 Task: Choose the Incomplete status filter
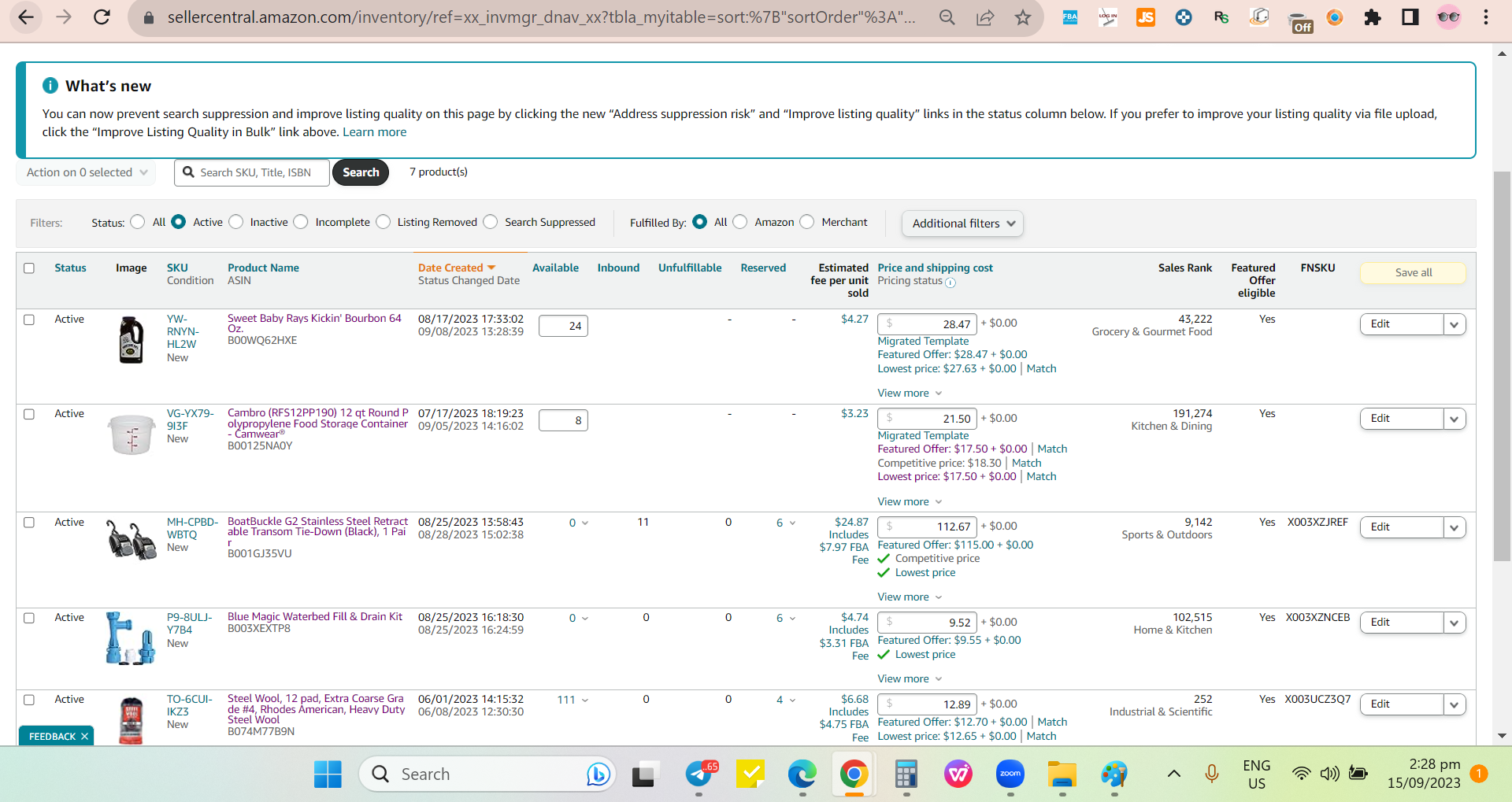pyautogui.click(x=301, y=222)
